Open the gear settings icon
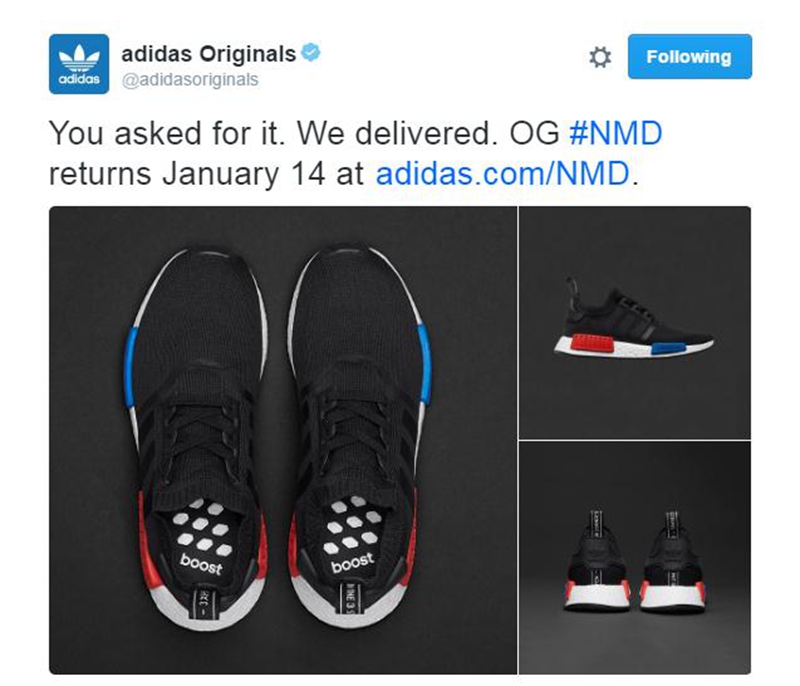 point(599,57)
